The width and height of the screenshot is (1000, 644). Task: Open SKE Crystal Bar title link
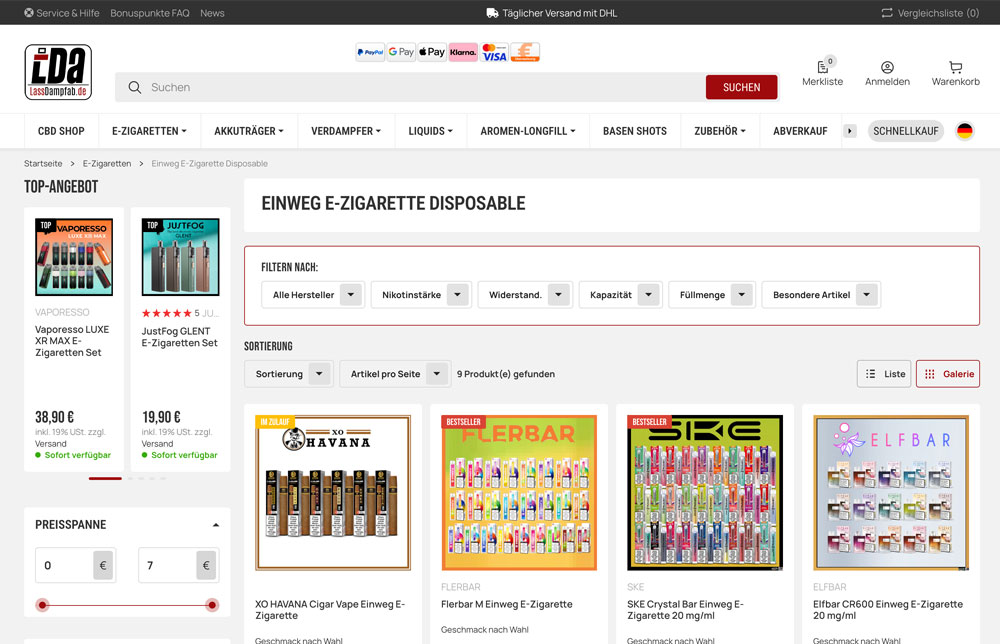pos(686,610)
